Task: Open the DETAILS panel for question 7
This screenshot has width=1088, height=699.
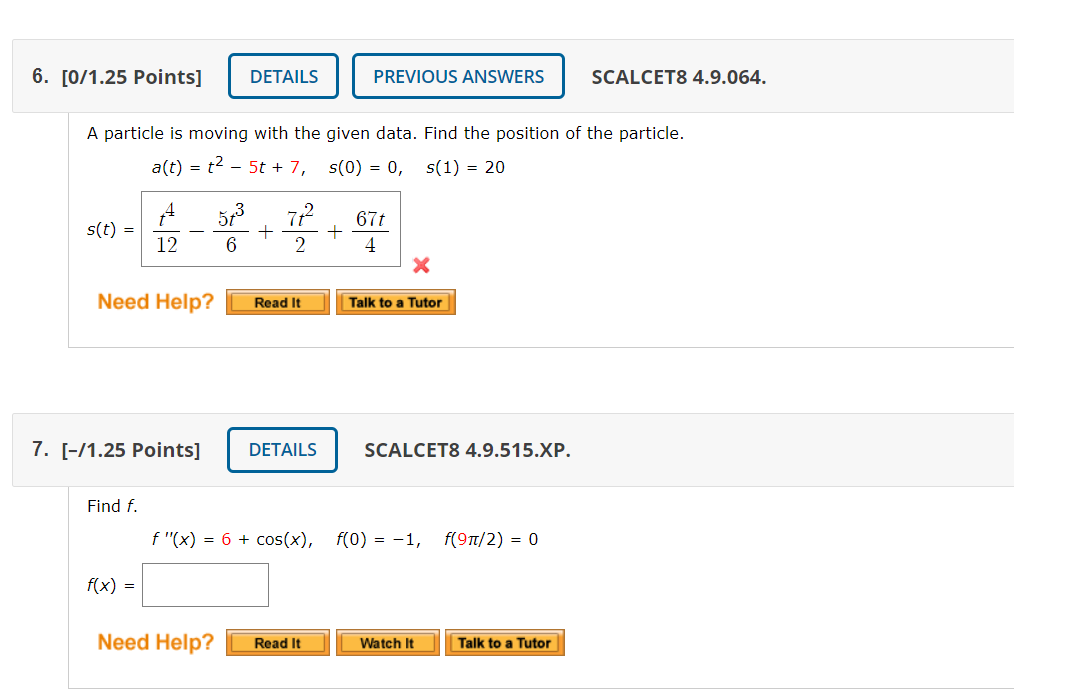Action: pyautogui.click(x=282, y=450)
